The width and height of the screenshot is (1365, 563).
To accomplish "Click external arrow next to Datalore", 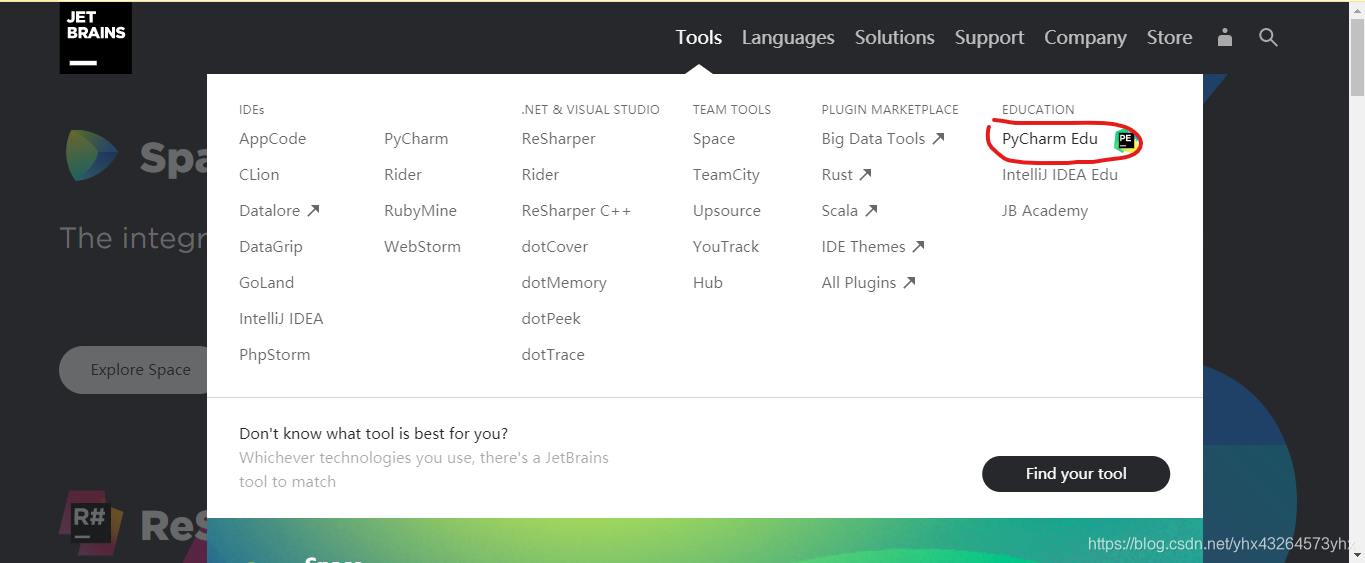I will click(313, 211).
